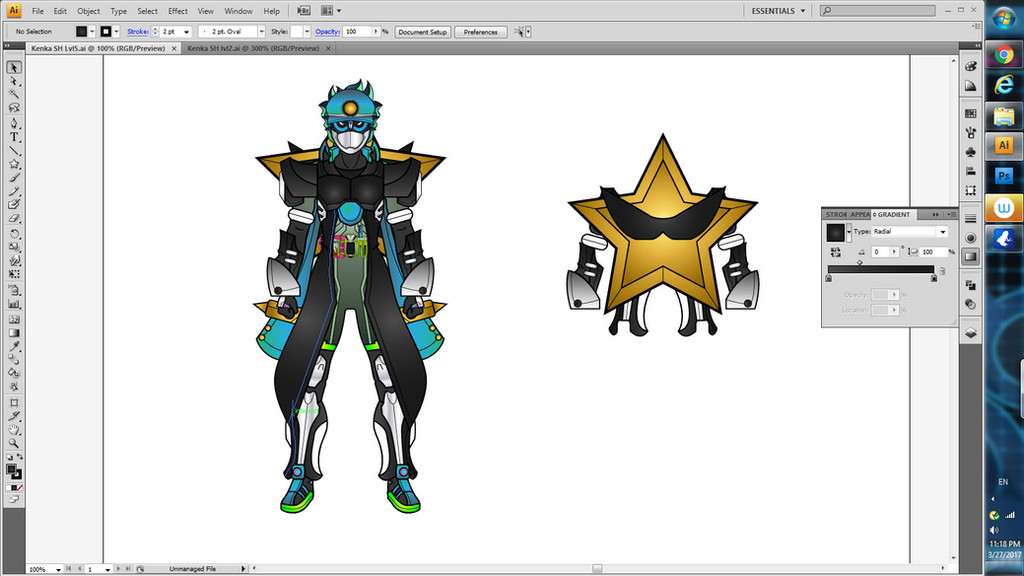
Task: Swap fill and stroke colors
Action: (20, 457)
